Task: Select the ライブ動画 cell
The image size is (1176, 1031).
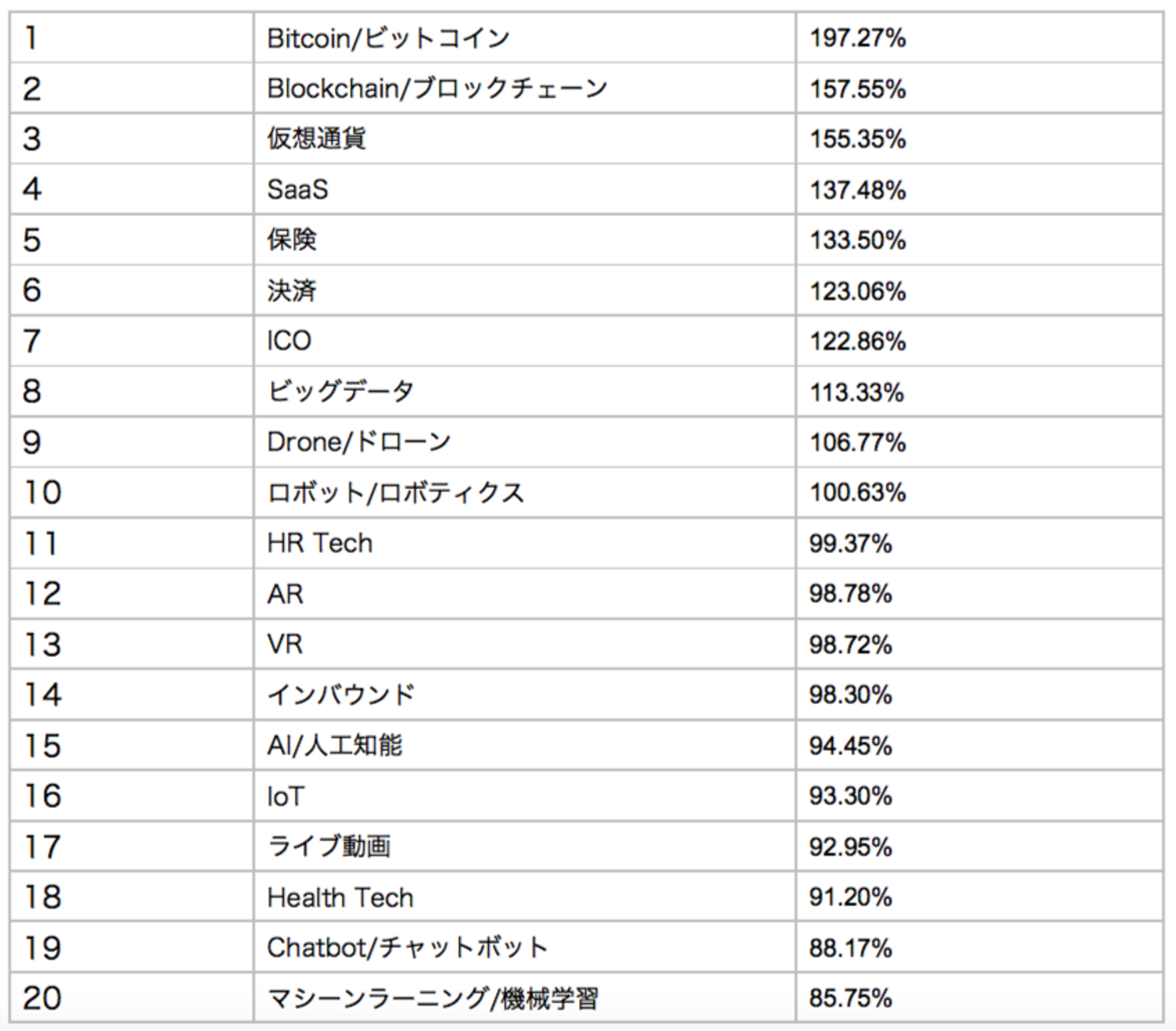Action: coord(329,847)
